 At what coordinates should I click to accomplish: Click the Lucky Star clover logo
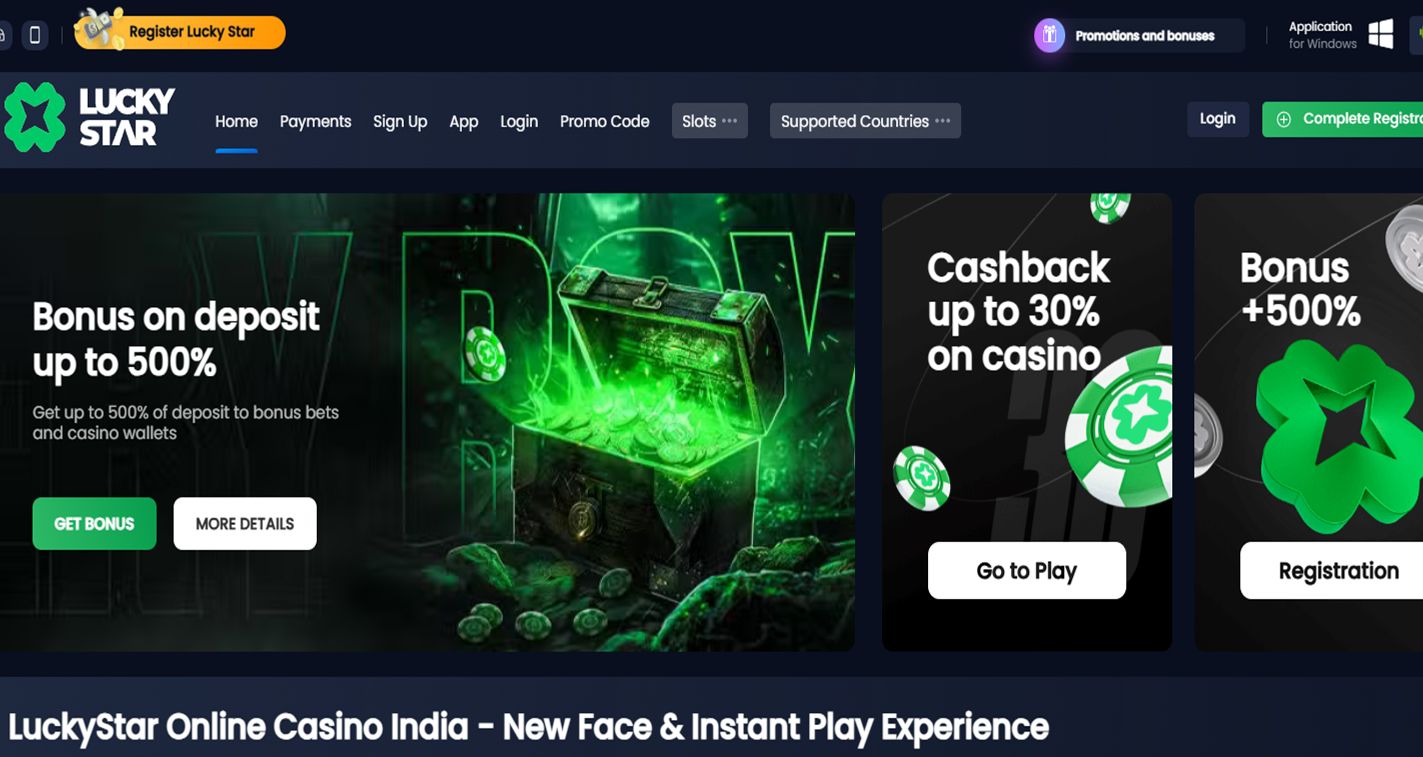34,118
